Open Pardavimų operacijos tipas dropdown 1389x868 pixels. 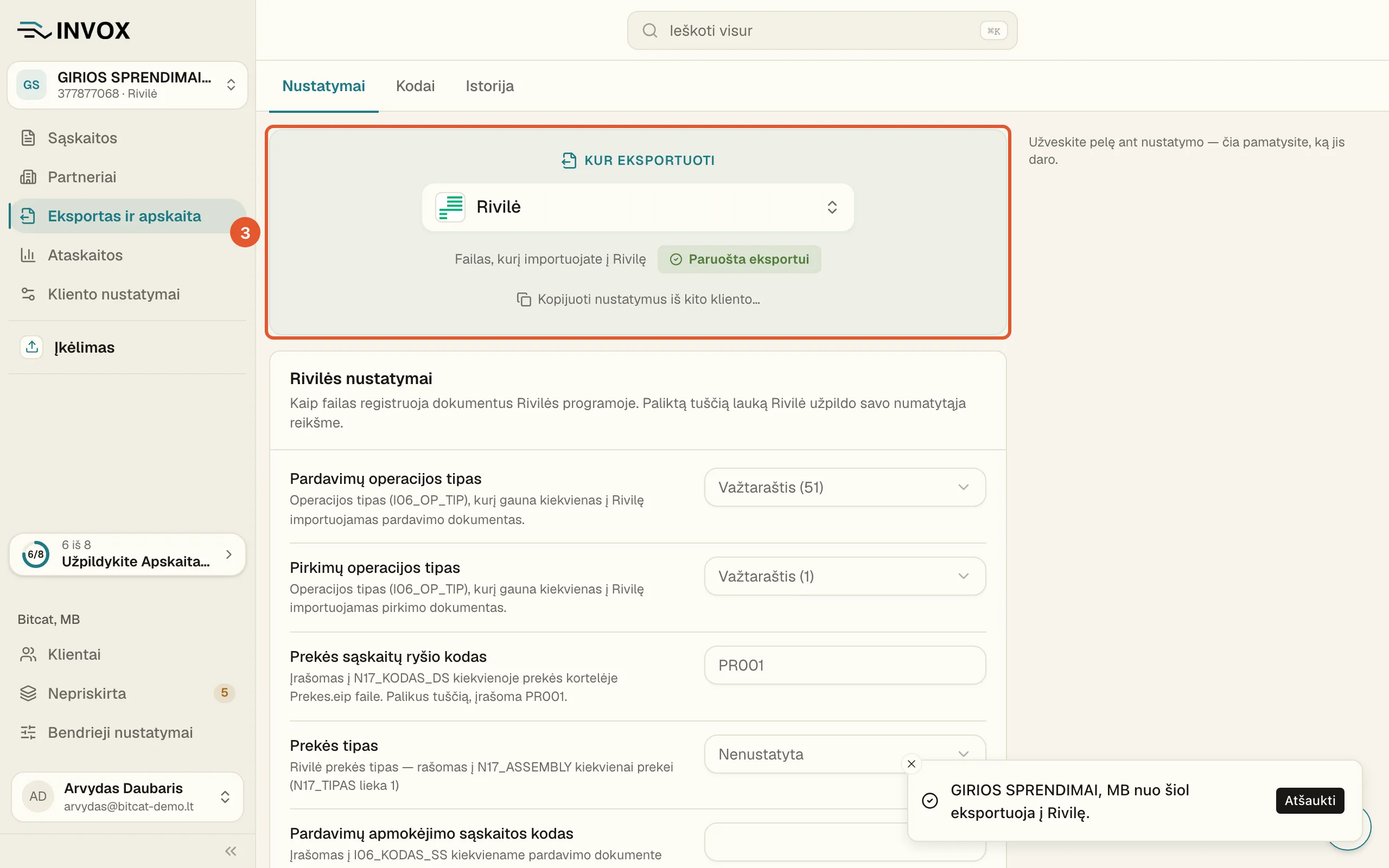pyautogui.click(x=845, y=487)
